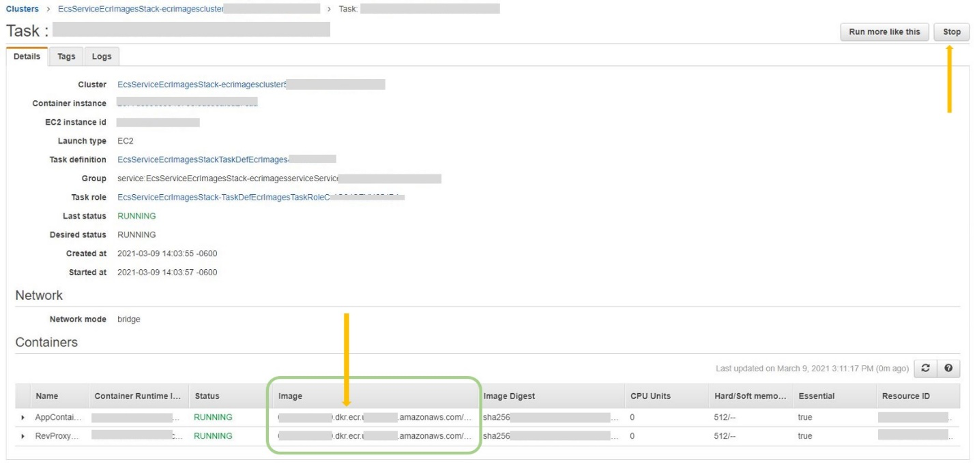Click the Resource ID column header

[906, 396]
